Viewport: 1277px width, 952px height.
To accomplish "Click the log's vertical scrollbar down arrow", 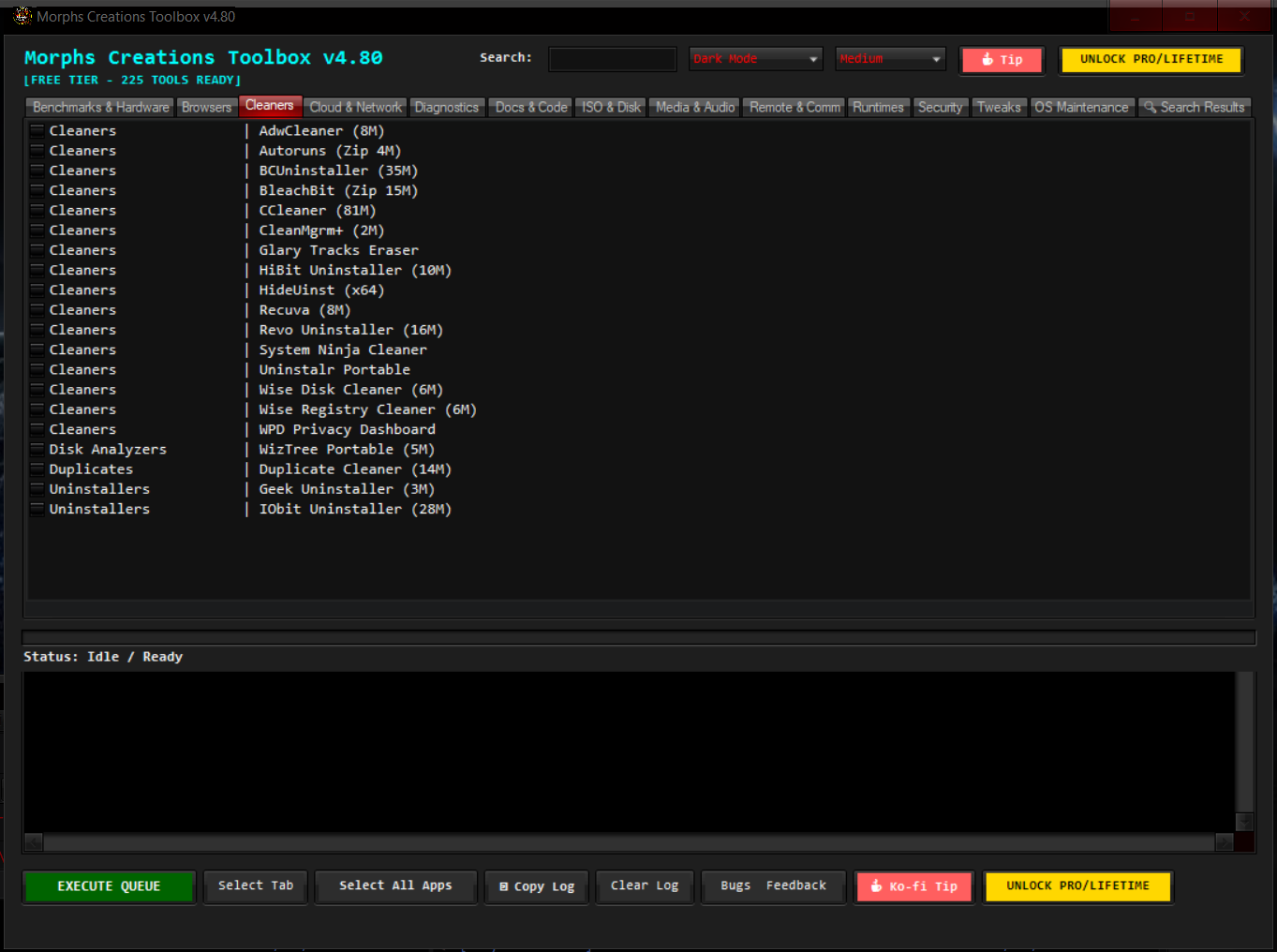I will click(x=1244, y=822).
